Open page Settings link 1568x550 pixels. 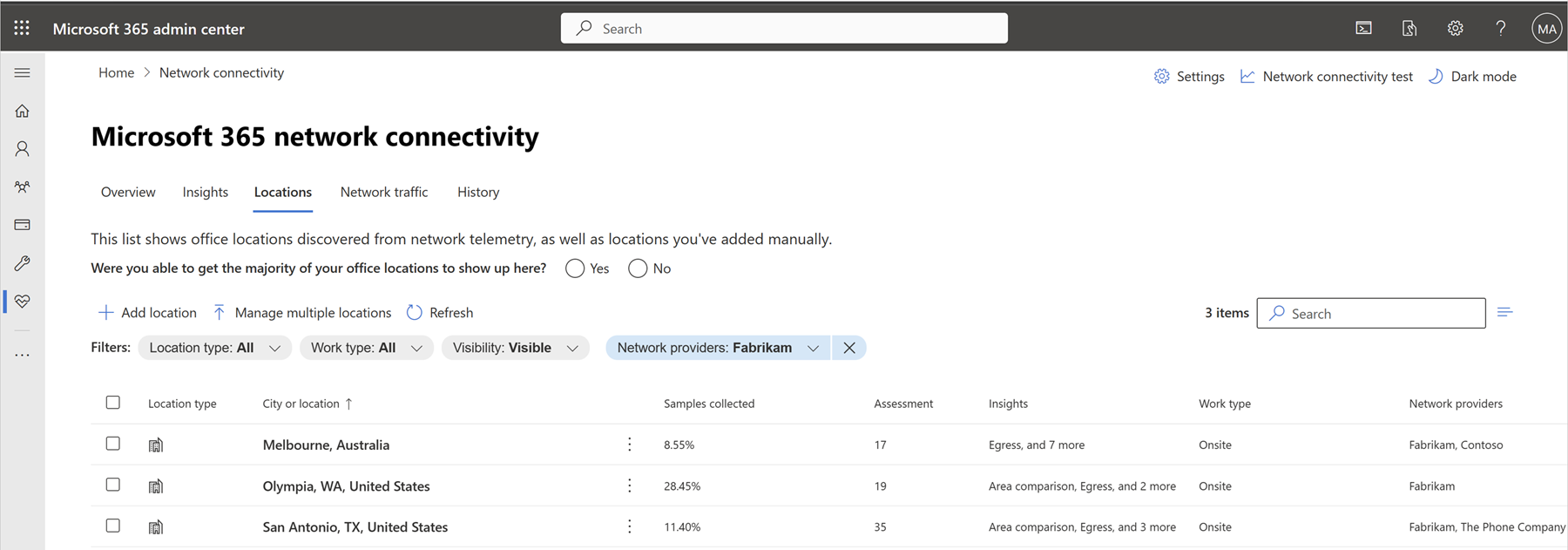[1189, 77]
